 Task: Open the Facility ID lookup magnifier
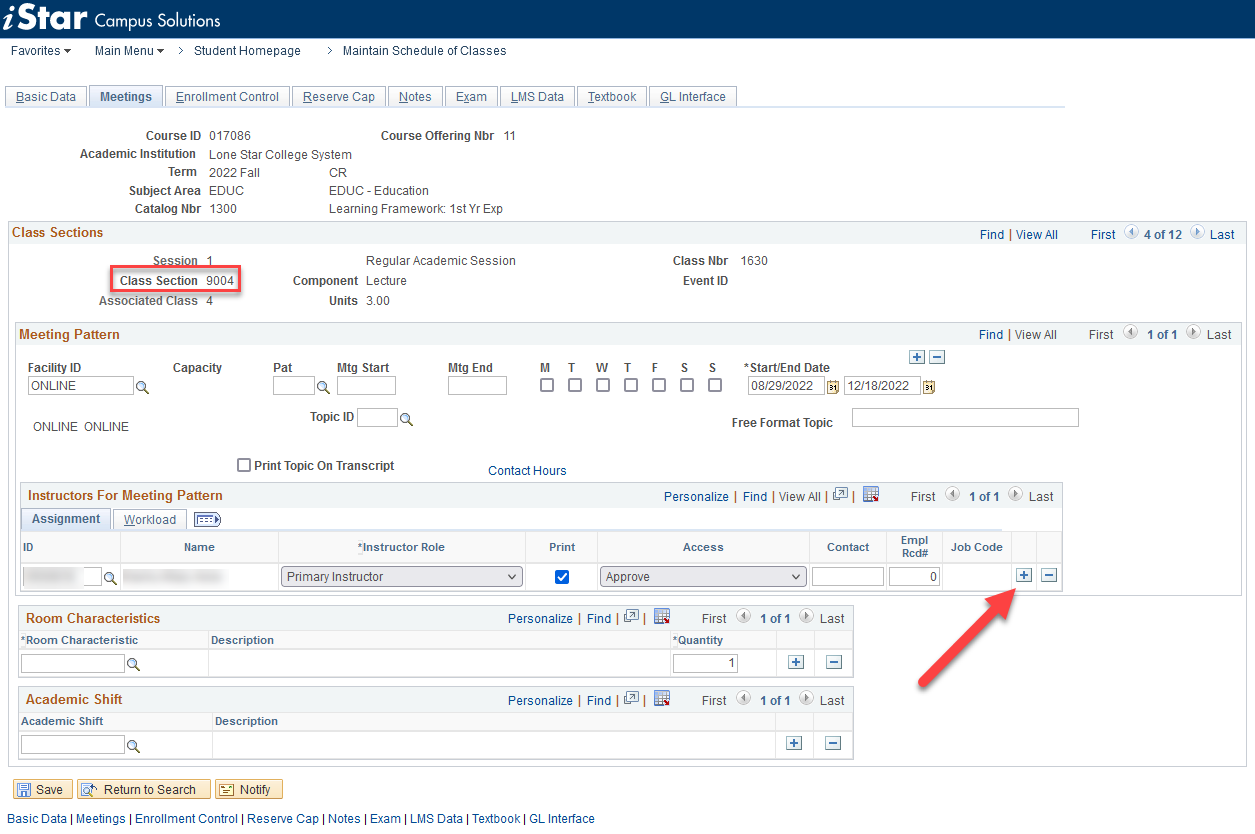tap(143, 387)
